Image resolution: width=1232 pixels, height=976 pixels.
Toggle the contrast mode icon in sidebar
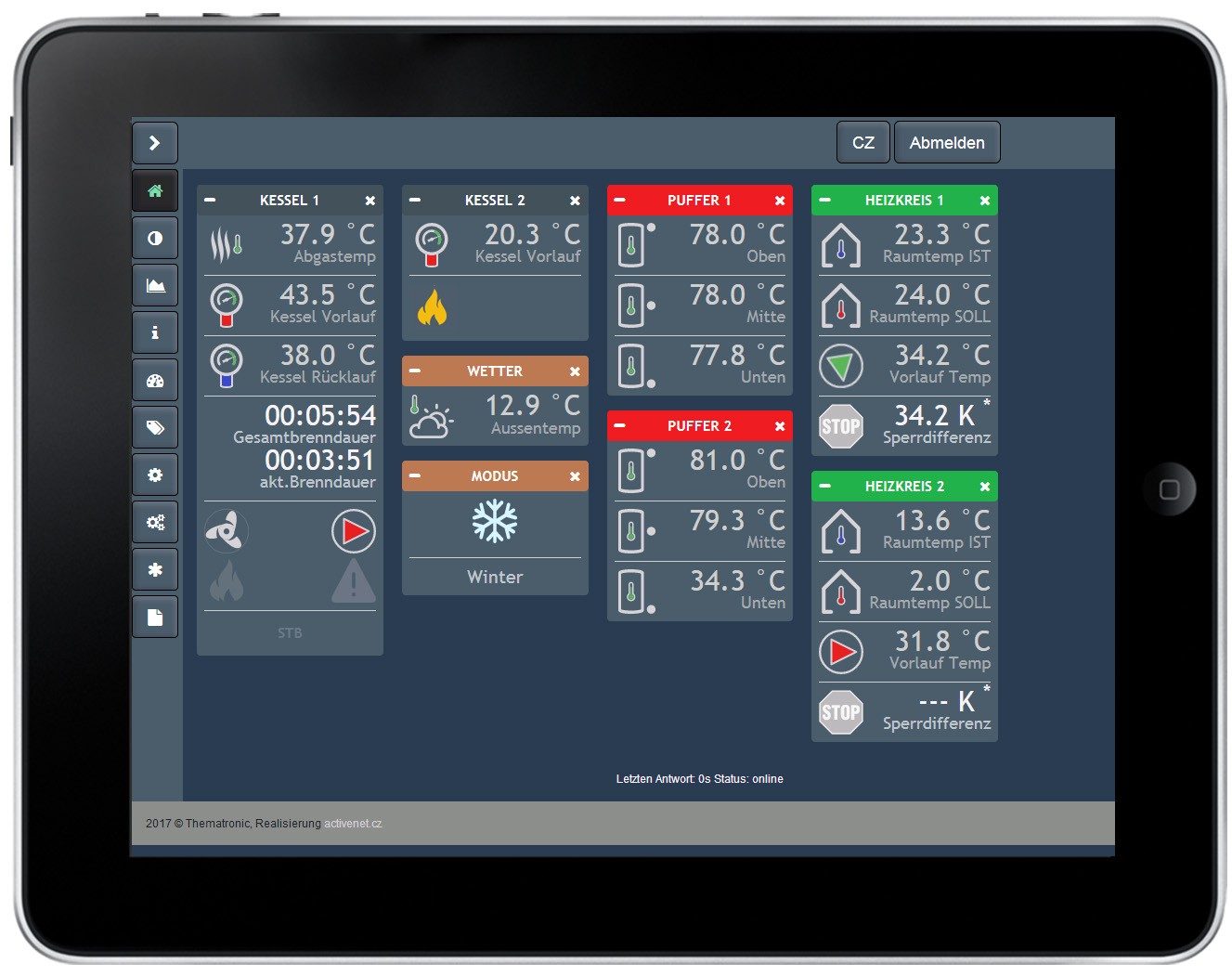click(x=155, y=238)
